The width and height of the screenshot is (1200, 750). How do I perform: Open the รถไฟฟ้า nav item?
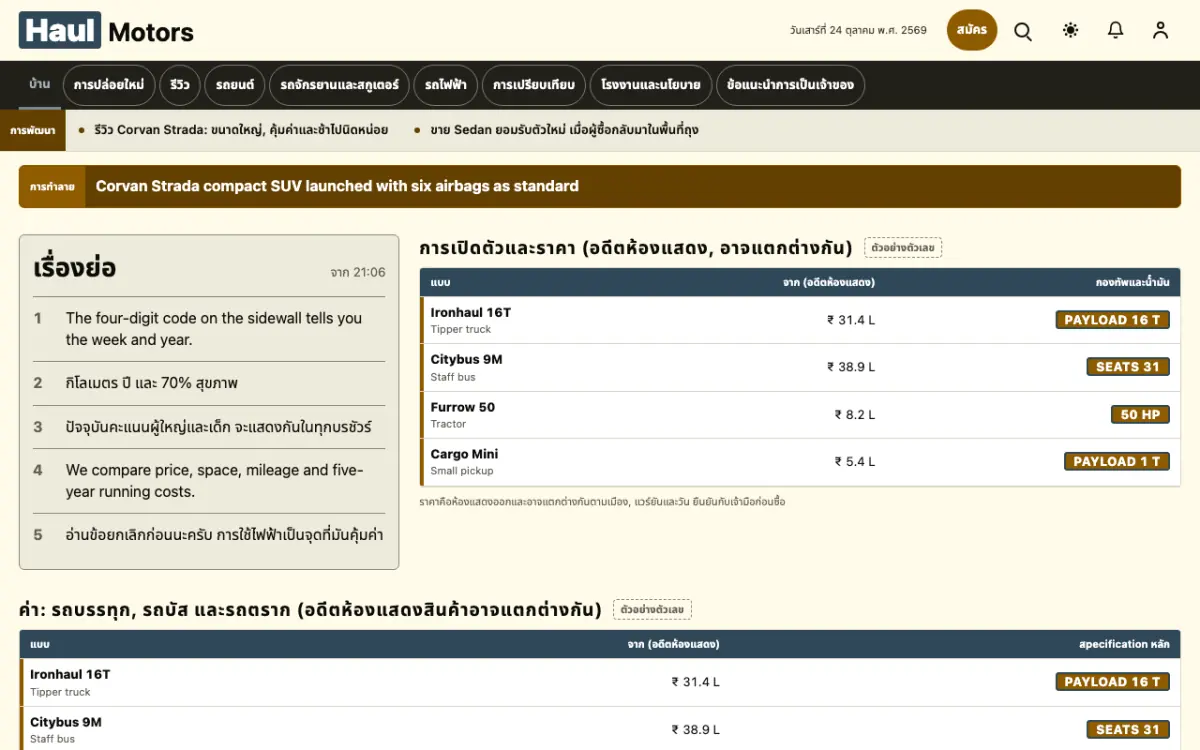point(446,85)
